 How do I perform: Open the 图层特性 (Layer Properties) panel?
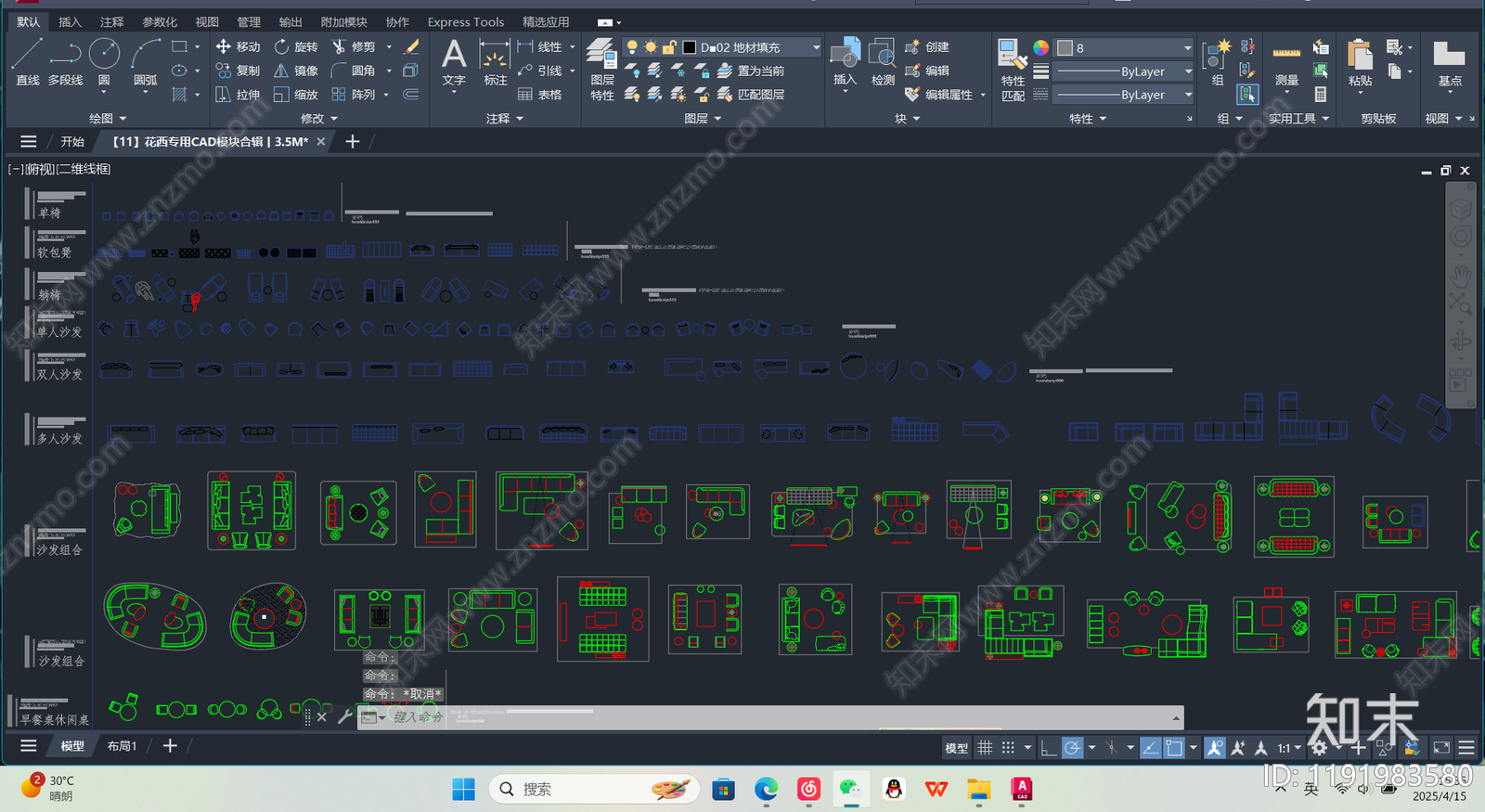click(602, 68)
